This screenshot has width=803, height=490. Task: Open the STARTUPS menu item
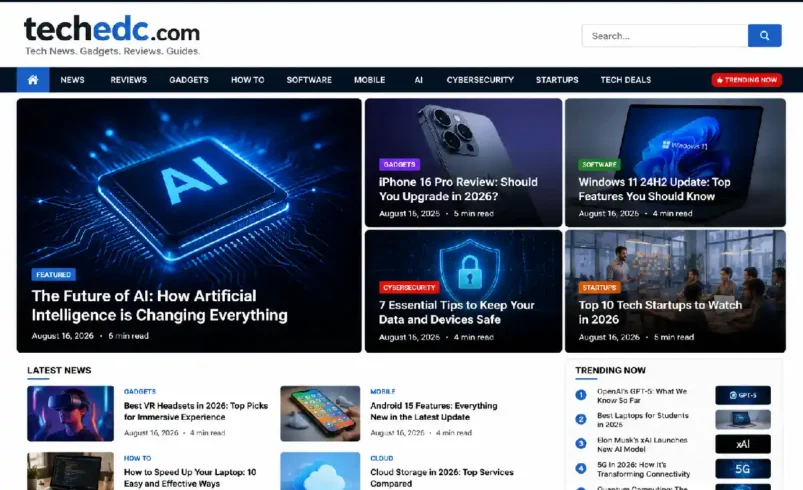tap(557, 80)
